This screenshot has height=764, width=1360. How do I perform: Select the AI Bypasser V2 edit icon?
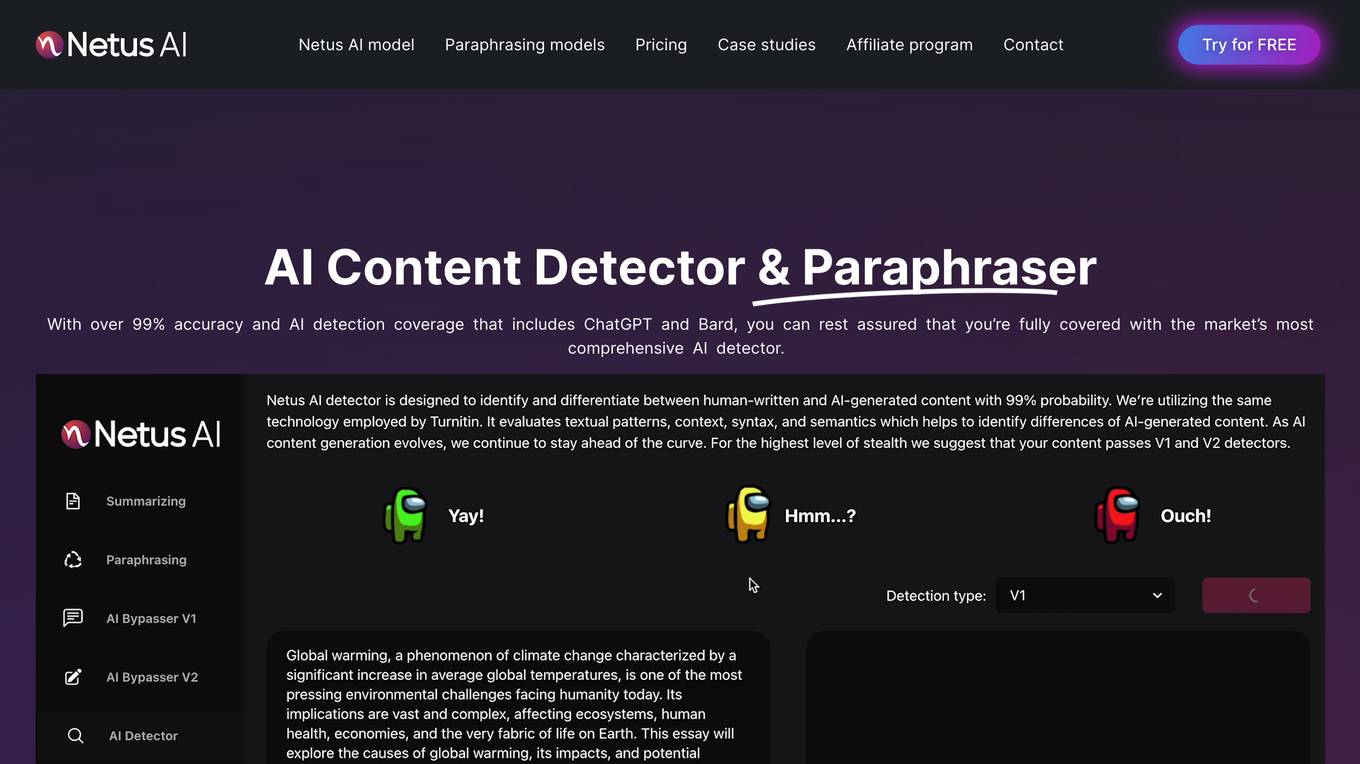73,677
